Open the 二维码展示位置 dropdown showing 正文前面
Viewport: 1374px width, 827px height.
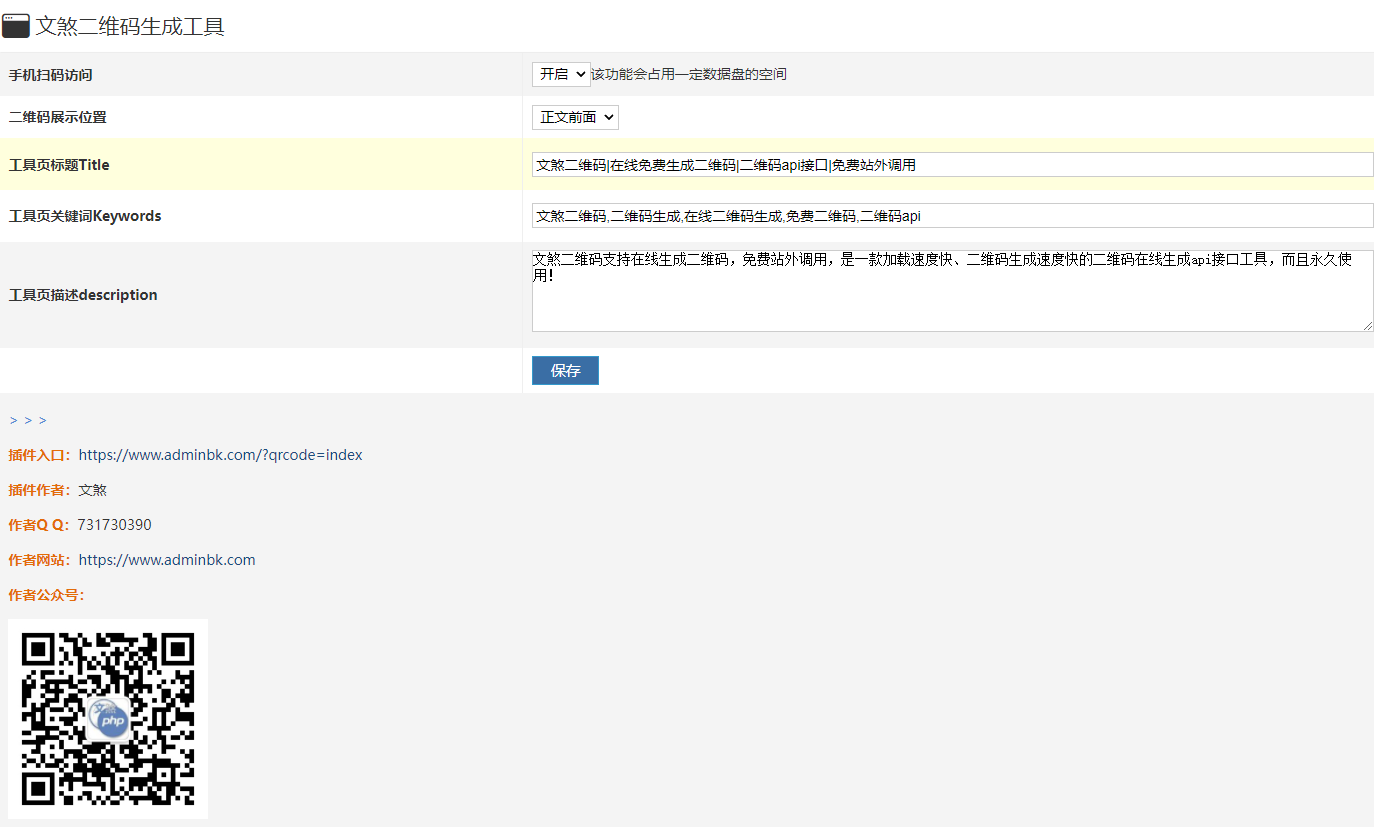tap(575, 117)
